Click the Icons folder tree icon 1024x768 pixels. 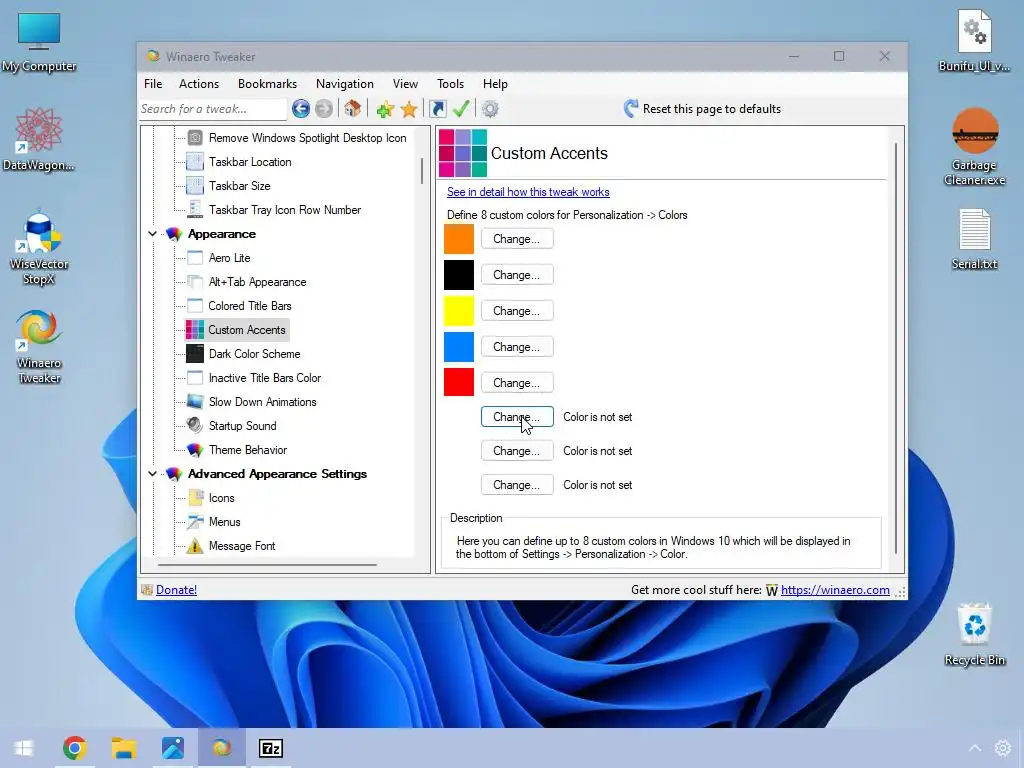(195, 498)
